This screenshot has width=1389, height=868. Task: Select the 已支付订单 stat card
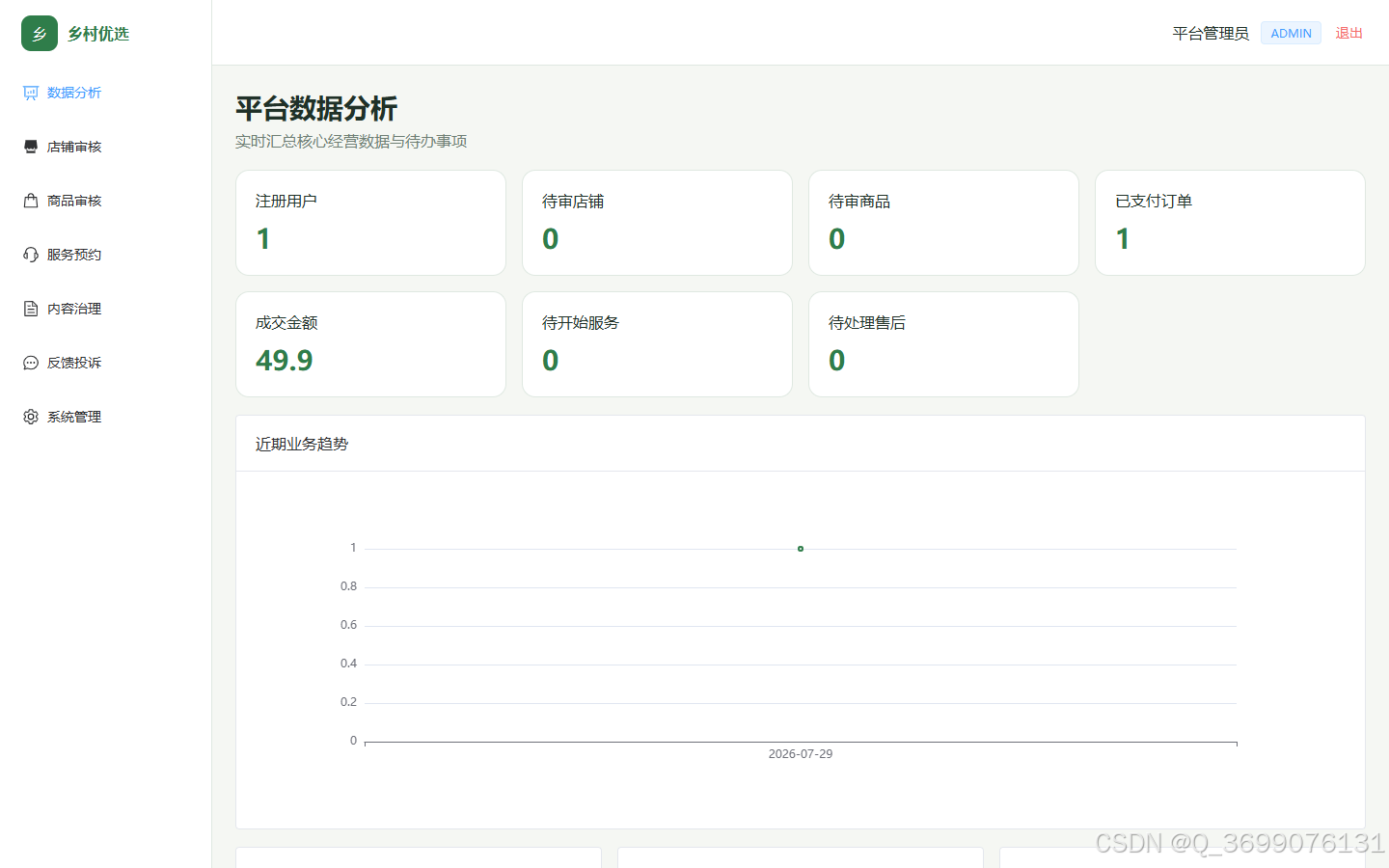tap(1230, 223)
